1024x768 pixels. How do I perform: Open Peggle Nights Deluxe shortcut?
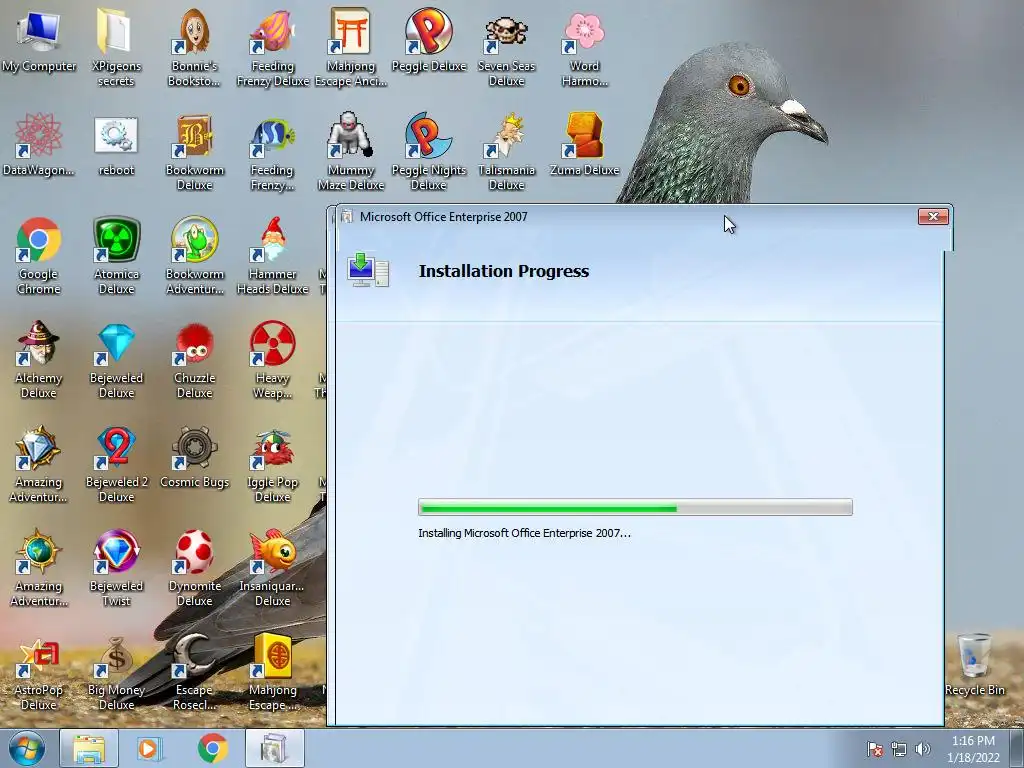(428, 152)
